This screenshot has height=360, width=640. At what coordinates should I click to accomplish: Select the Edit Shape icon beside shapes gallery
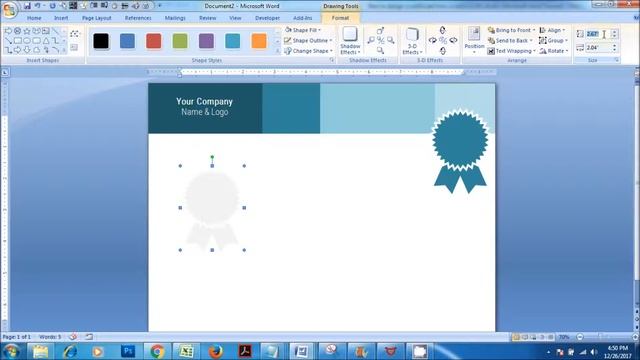point(74,34)
